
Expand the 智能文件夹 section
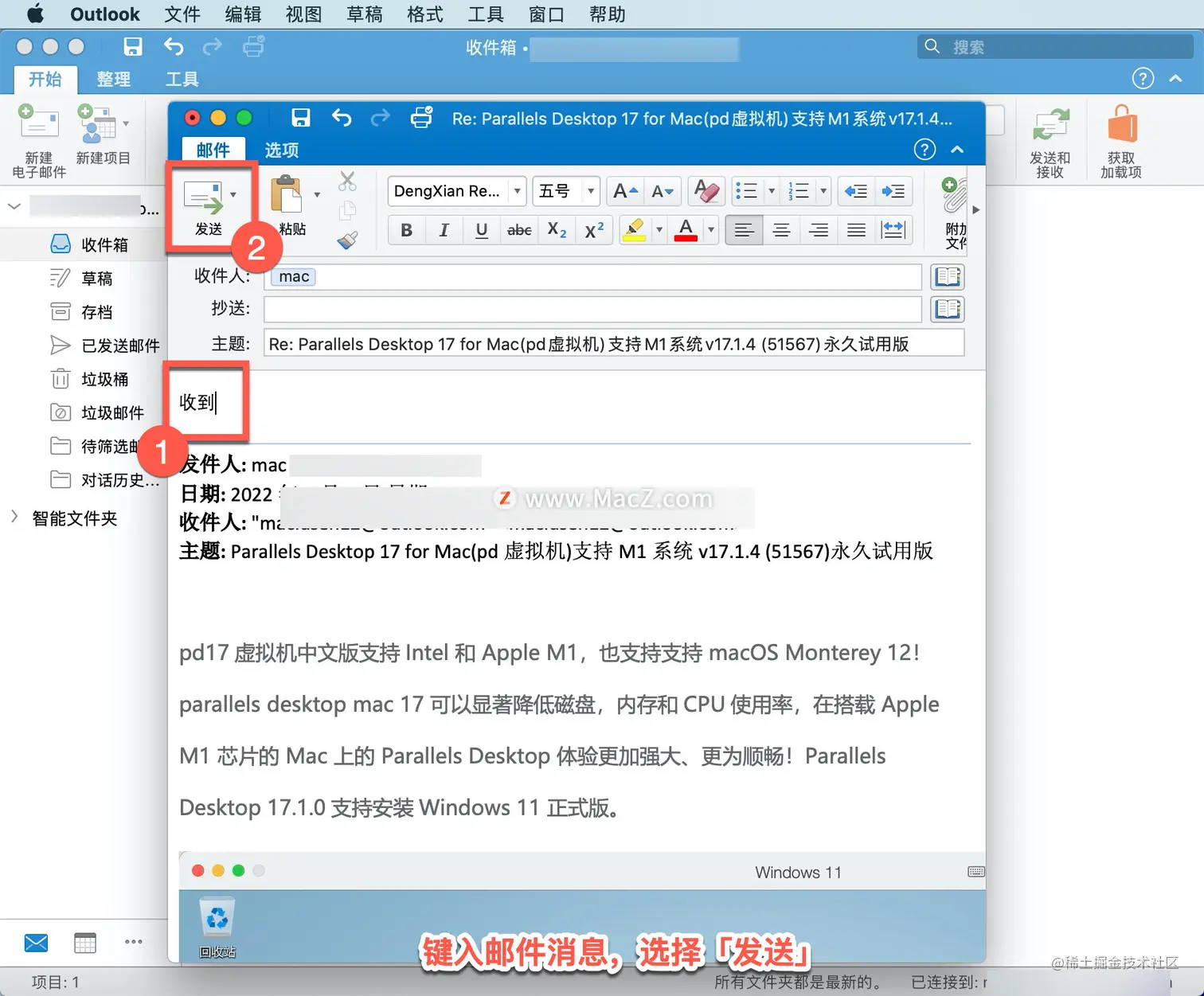pyautogui.click(x=14, y=517)
